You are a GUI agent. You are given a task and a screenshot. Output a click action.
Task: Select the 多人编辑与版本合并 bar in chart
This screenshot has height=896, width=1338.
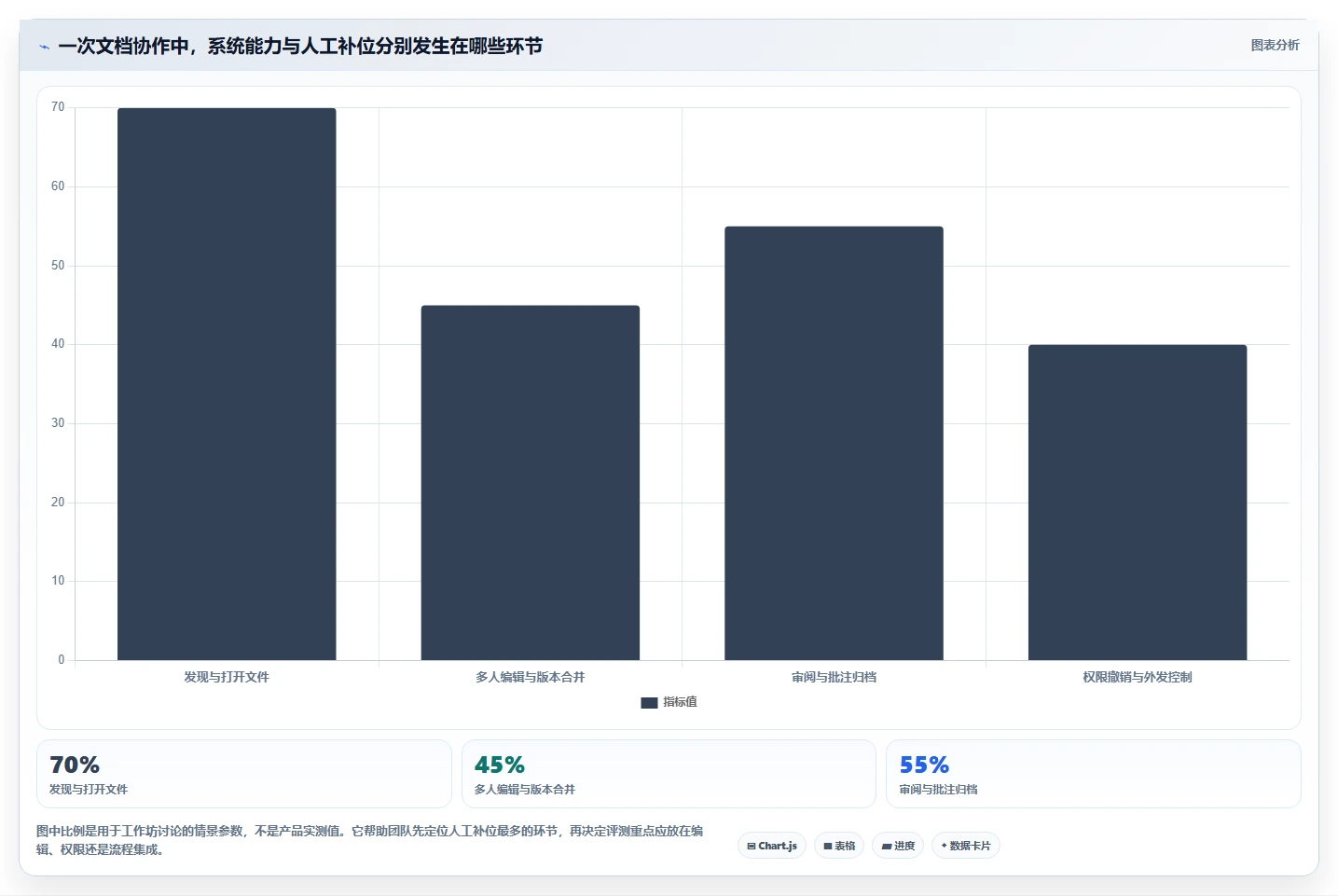(531, 483)
